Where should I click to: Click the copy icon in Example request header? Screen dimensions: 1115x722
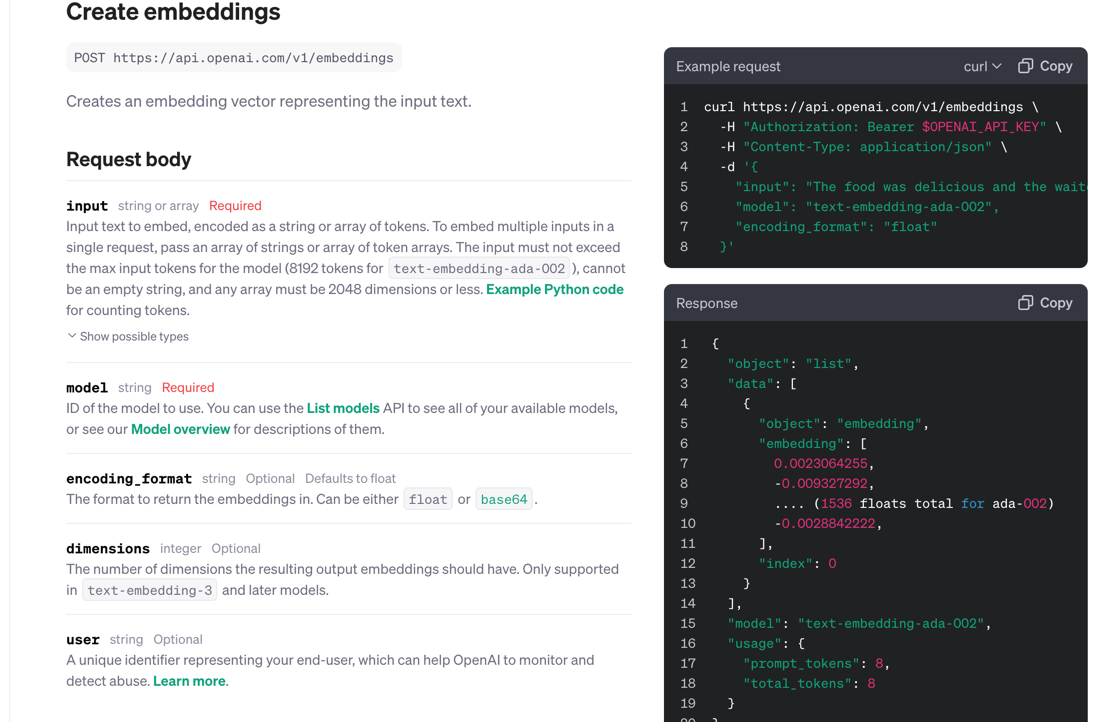(1025, 66)
